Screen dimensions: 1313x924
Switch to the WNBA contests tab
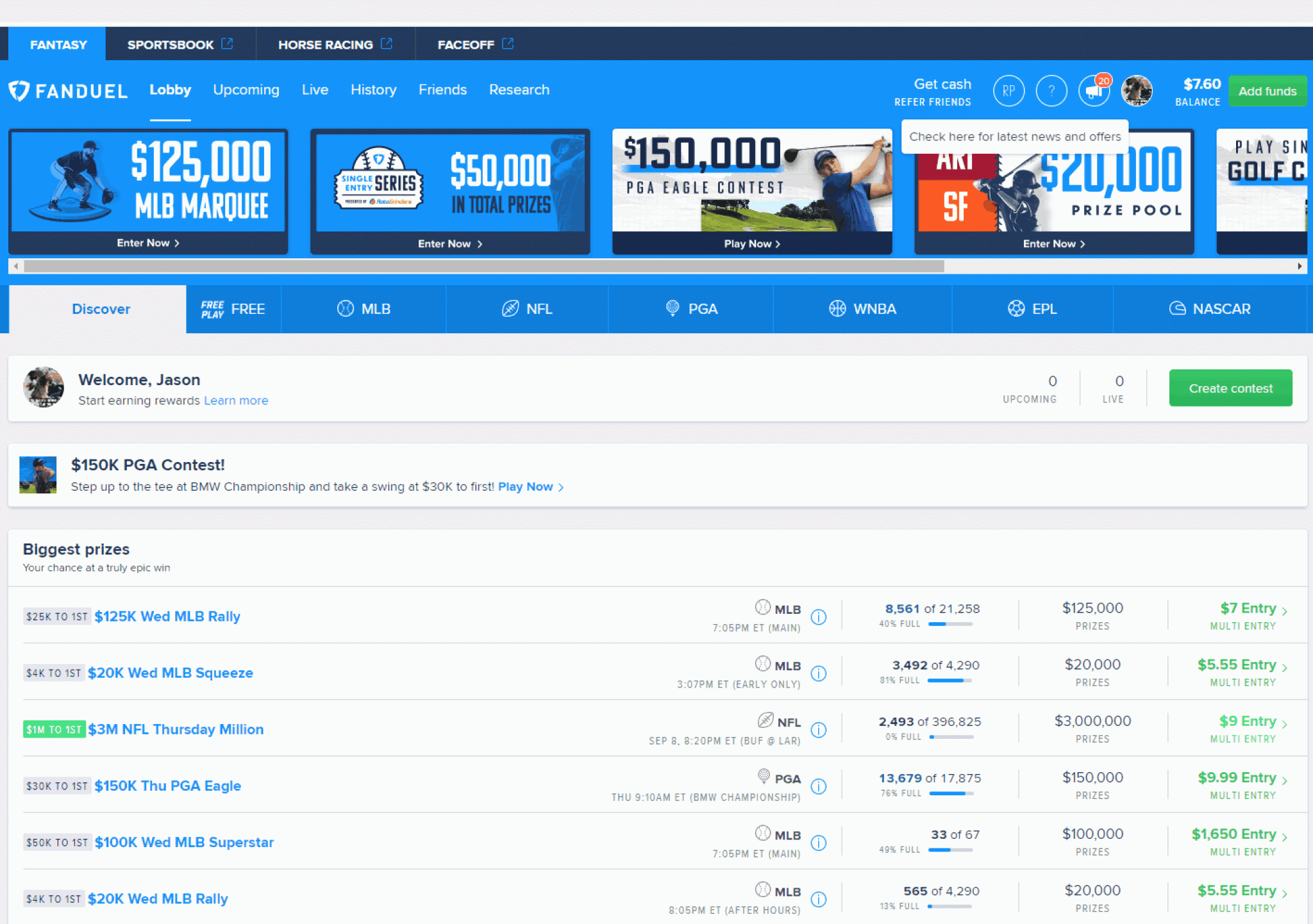coord(862,309)
